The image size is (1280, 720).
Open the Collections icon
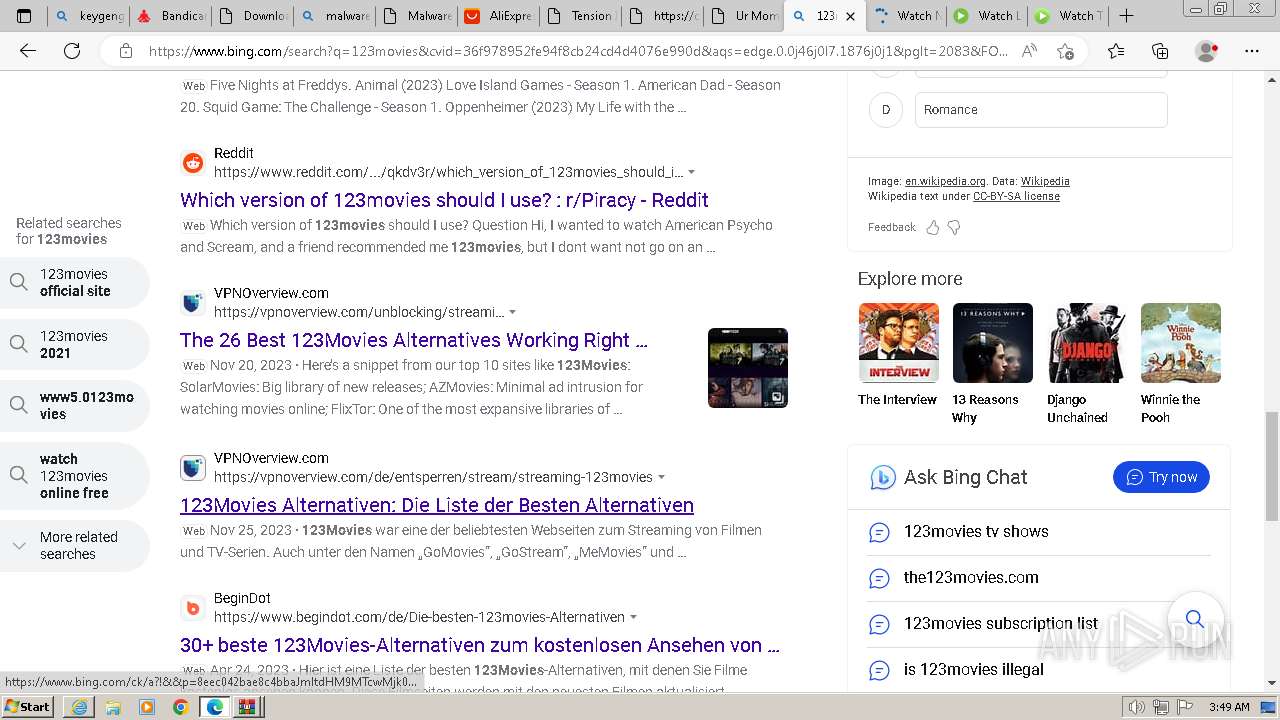1160,51
